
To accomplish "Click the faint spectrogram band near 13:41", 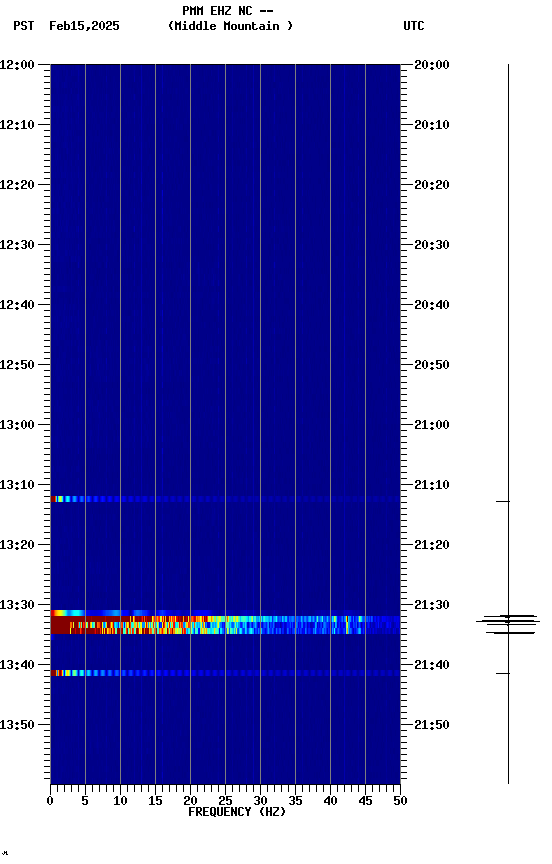I will pyautogui.click(x=225, y=673).
